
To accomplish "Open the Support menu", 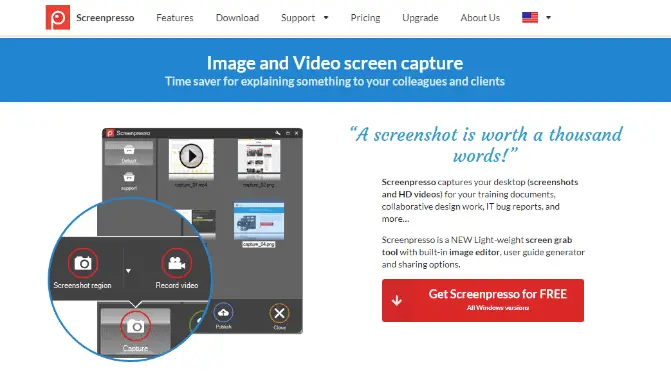I will point(298,18).
